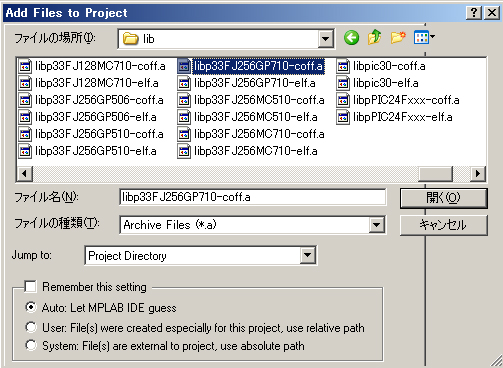Click icon of libp33FJ256GP510-coff.a

coord(25,134)
